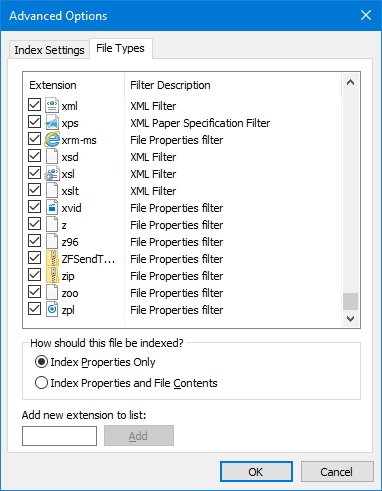This screenshot has height=491, width=382.
Task: Click the zip compressed folder icon
Action: click(x=52, y=275)
